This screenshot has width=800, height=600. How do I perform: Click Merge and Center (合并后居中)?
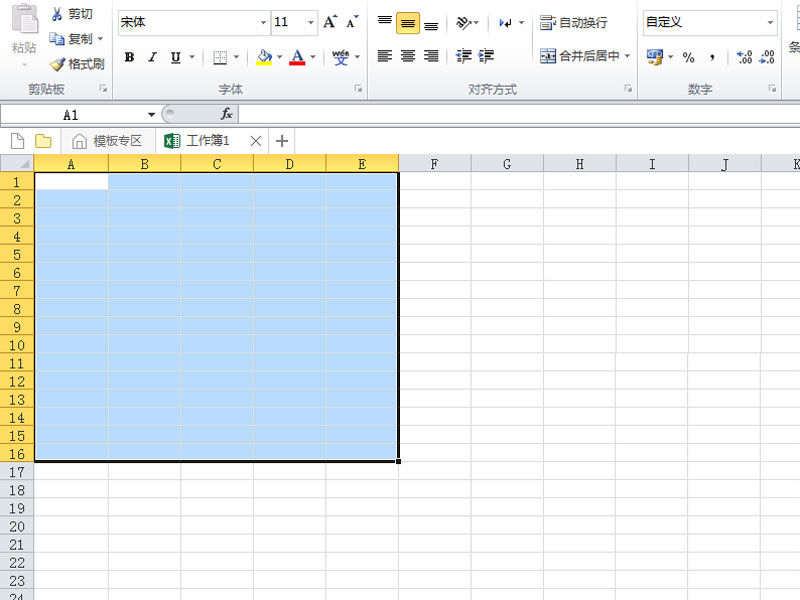[x=580, y=56]
